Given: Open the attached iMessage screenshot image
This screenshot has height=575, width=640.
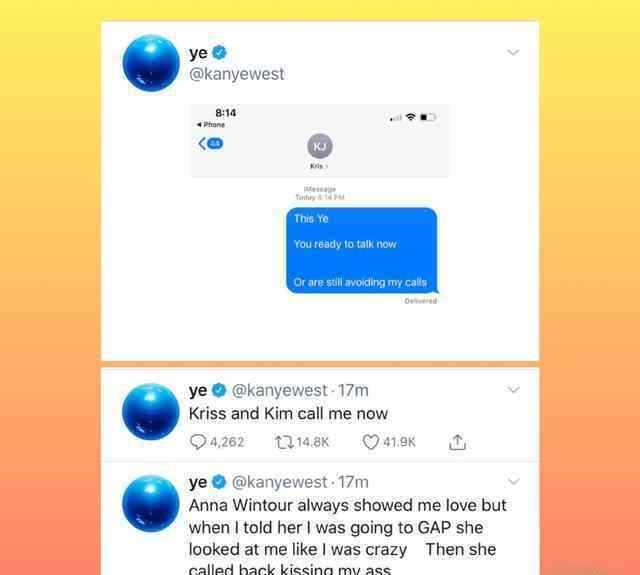Looking at the screenshot, I should click(320, 205).
